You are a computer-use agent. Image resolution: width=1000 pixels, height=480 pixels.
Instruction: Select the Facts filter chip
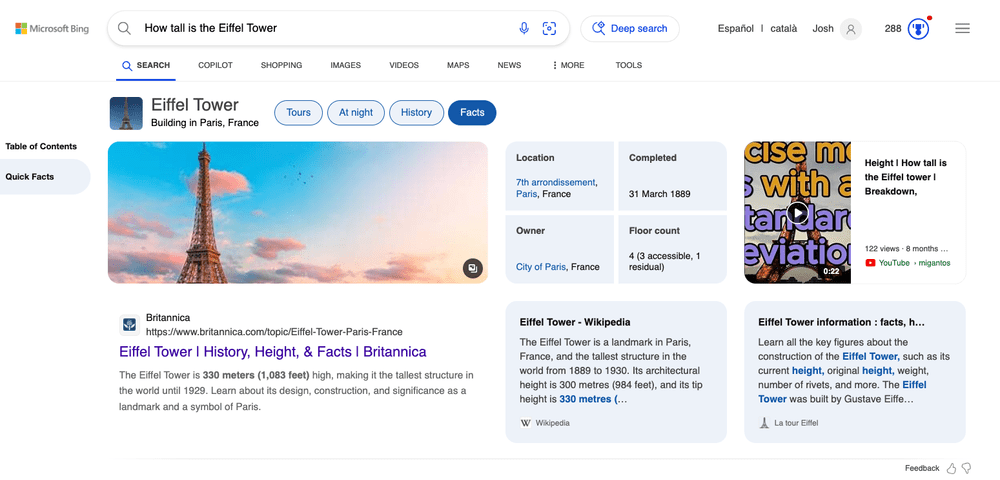(472, 113)
